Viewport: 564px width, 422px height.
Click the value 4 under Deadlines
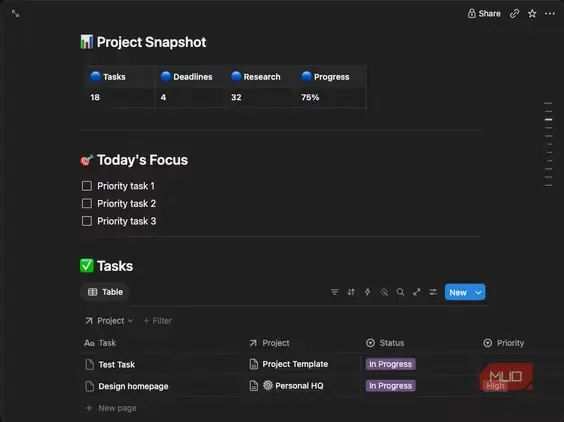tap(163, 97)
